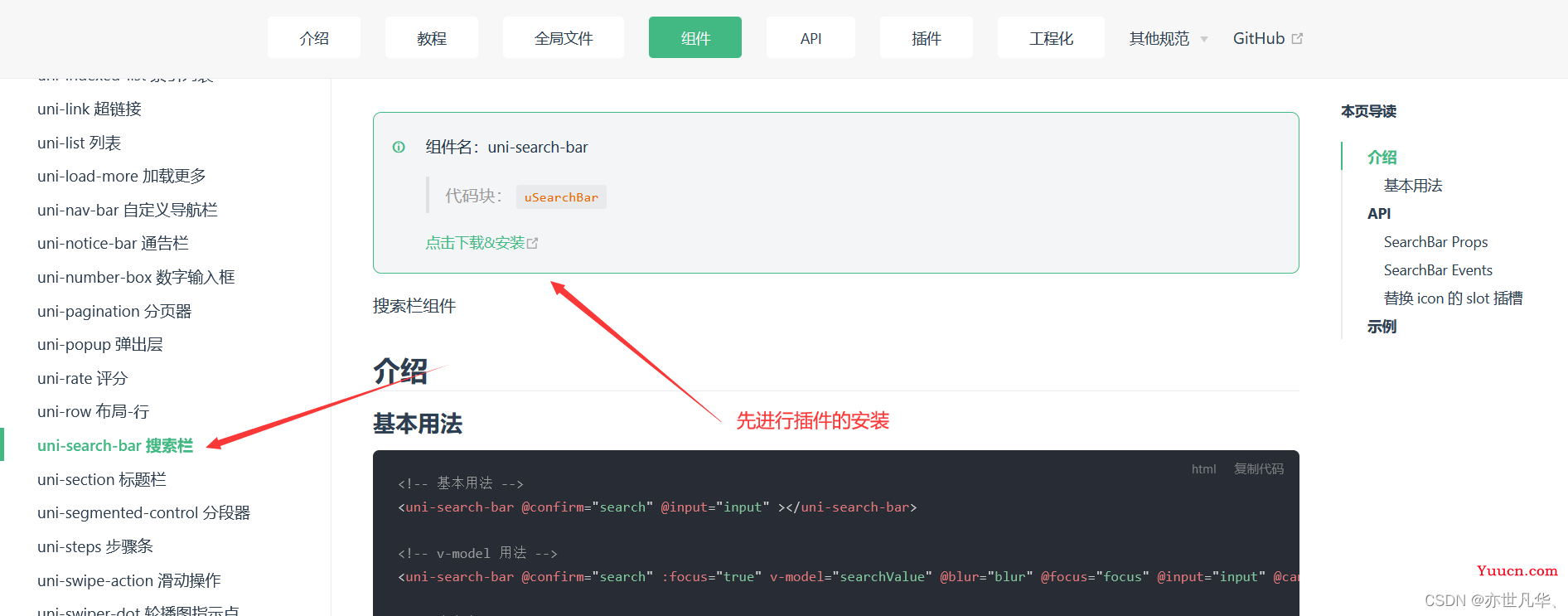Open the 教程 navigation tab
1568x616 pixels.
[x=432, y=38]
